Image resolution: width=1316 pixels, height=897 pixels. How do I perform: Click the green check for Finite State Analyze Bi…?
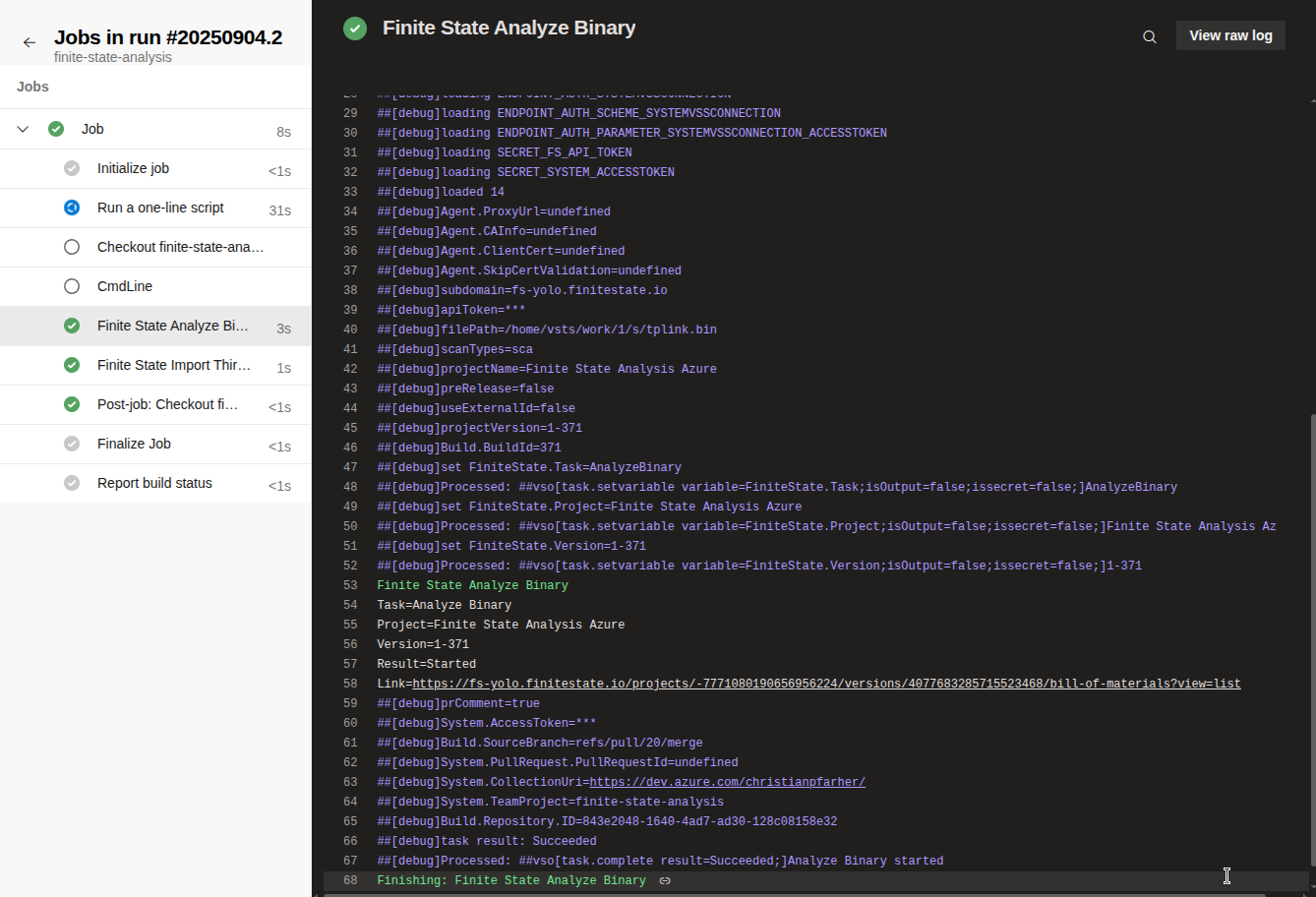[72, 326]
